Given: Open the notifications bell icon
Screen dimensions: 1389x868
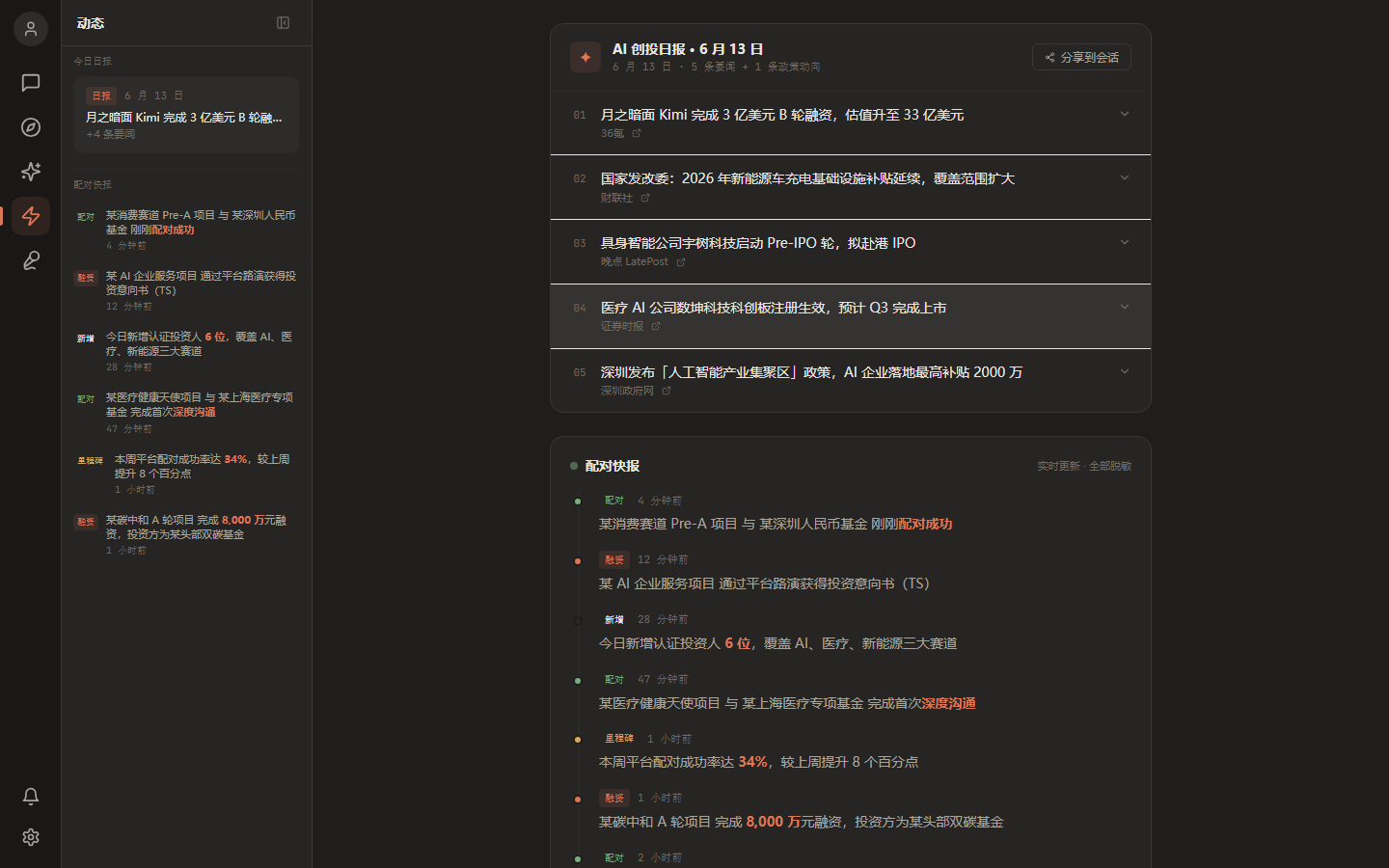Looking at the screenshot, I should (31, 797).
